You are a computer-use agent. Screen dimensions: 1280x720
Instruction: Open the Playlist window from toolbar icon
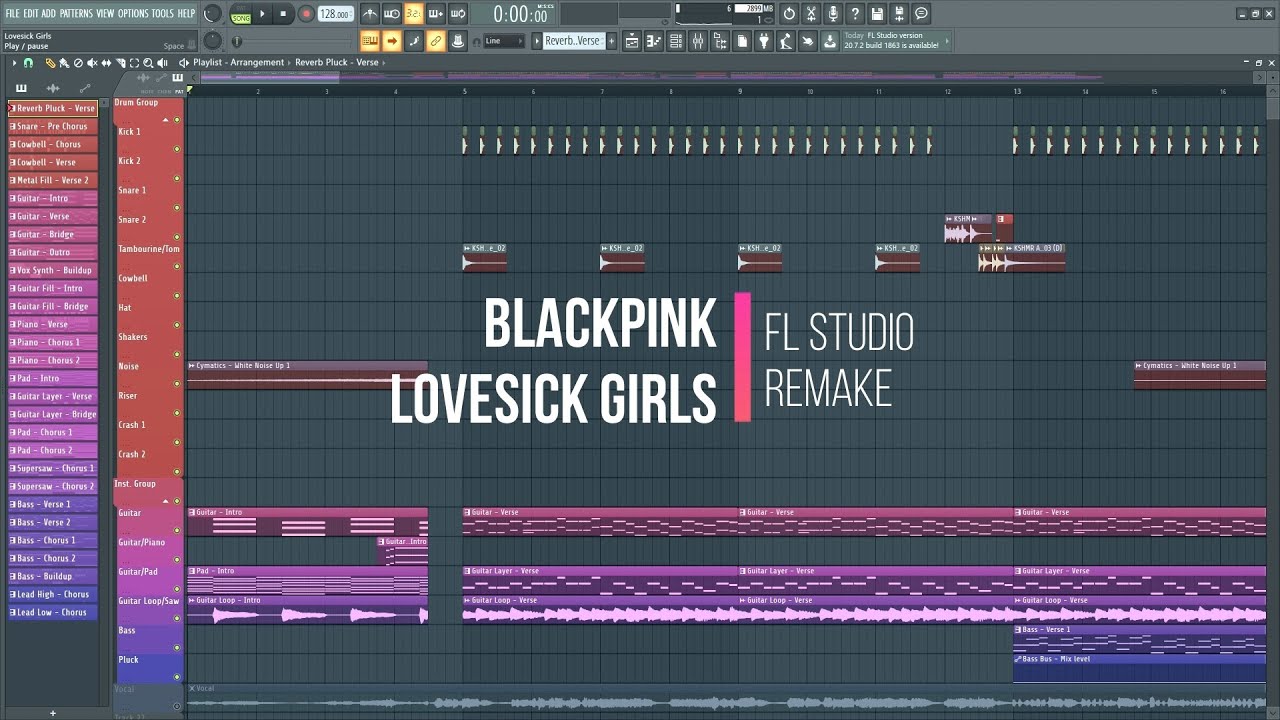[632, 41]
